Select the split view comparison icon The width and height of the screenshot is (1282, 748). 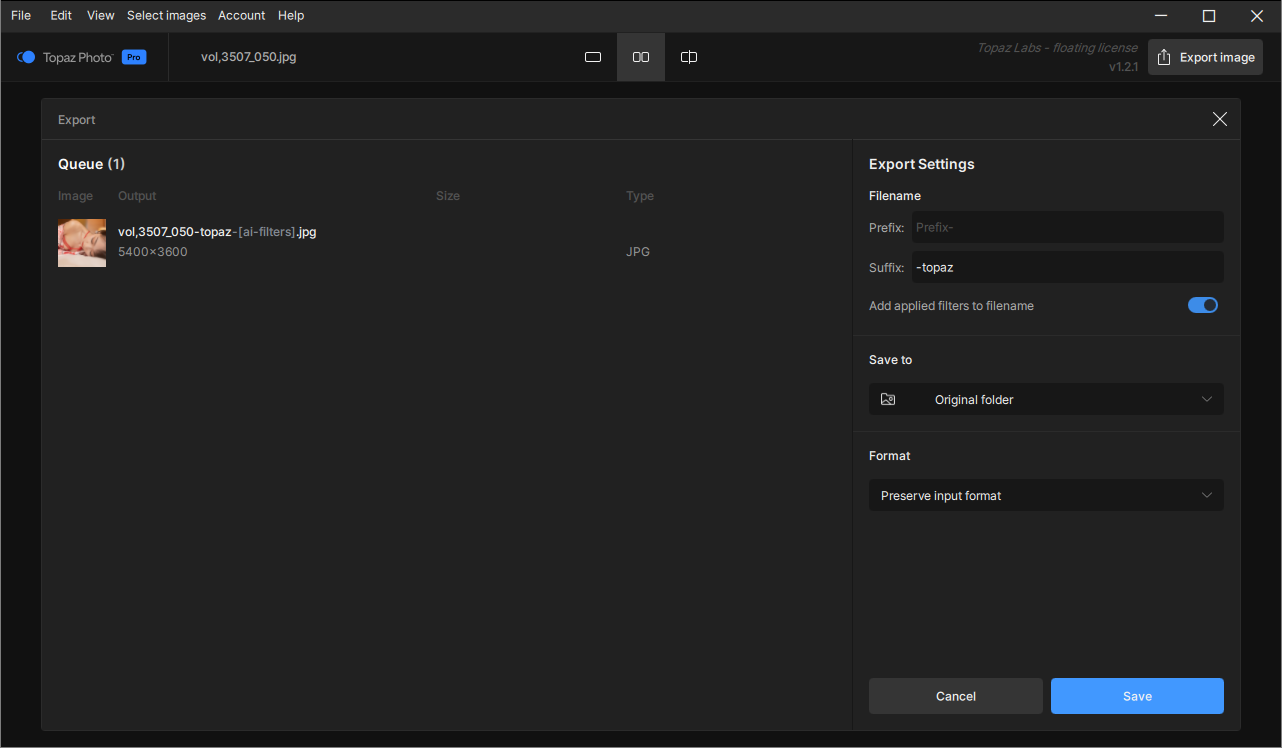[x=689, y=57]
